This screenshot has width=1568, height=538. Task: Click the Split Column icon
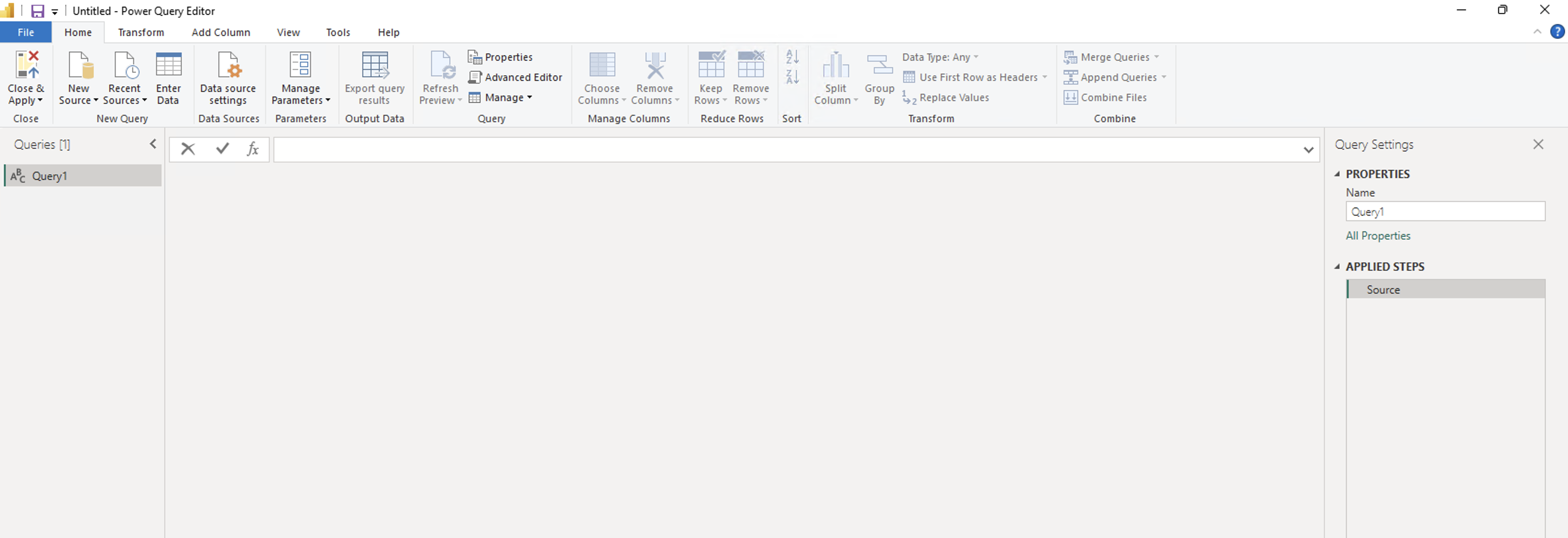tap(836, 65)
